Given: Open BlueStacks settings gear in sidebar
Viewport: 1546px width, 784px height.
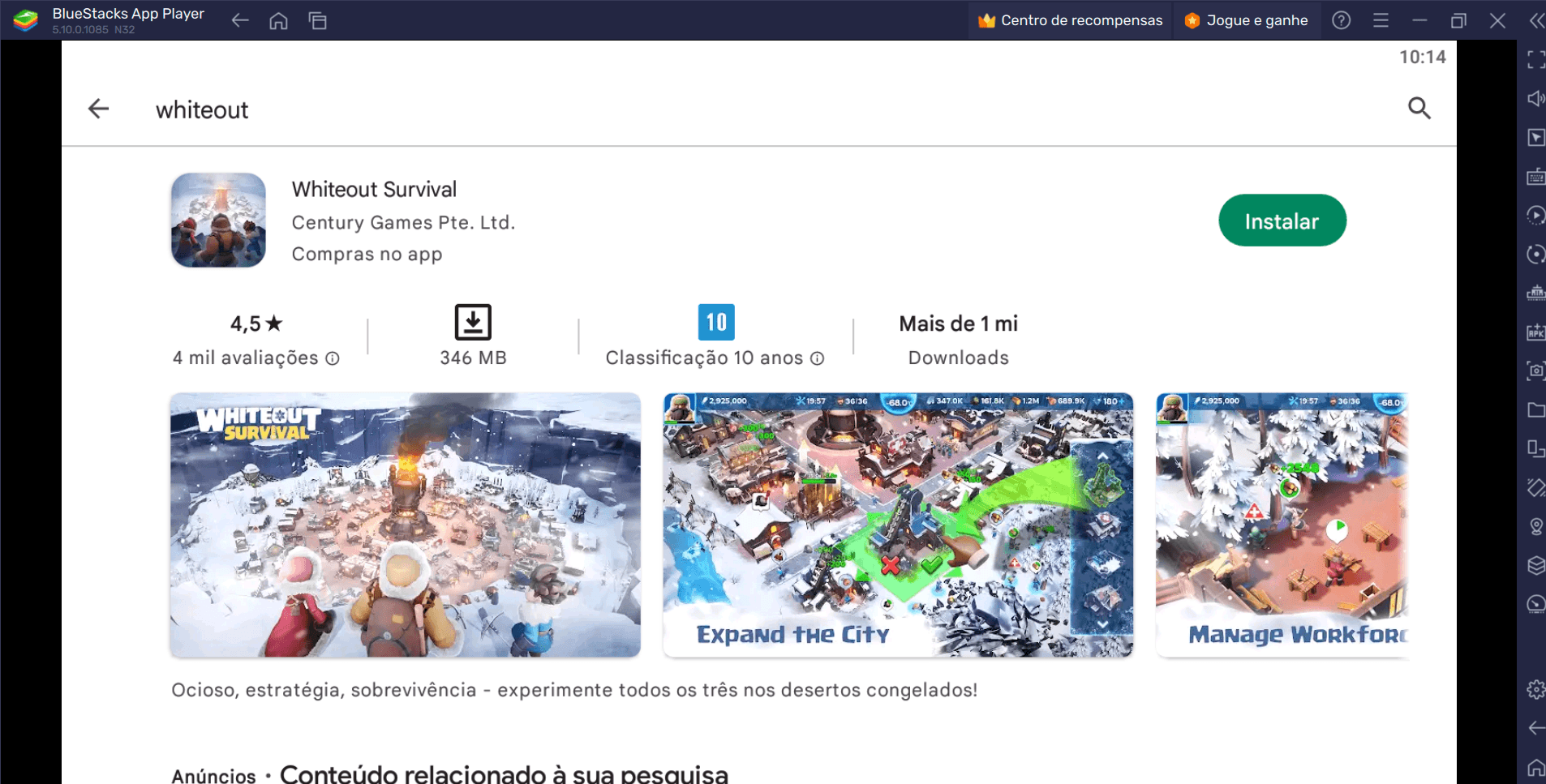Looking at the screenshot, I should tap(1535, 689).
